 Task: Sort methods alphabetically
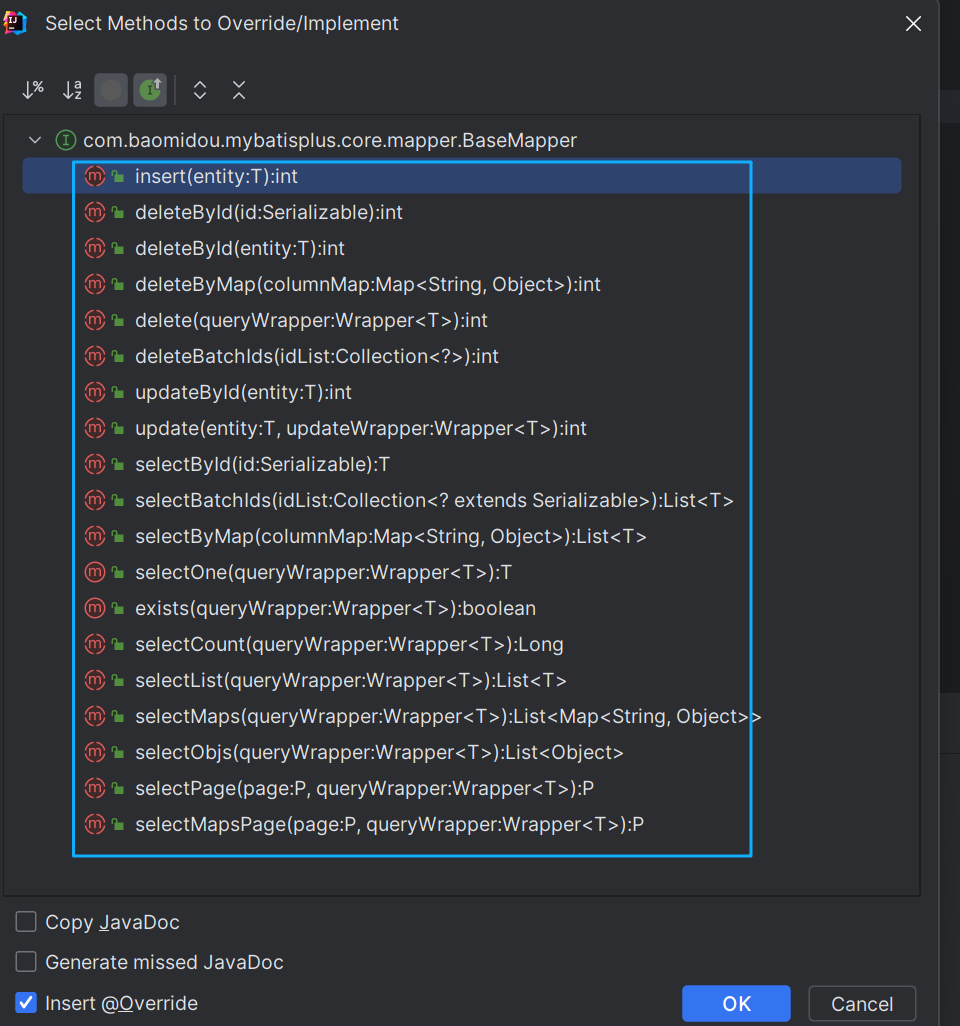coord(72,90)
